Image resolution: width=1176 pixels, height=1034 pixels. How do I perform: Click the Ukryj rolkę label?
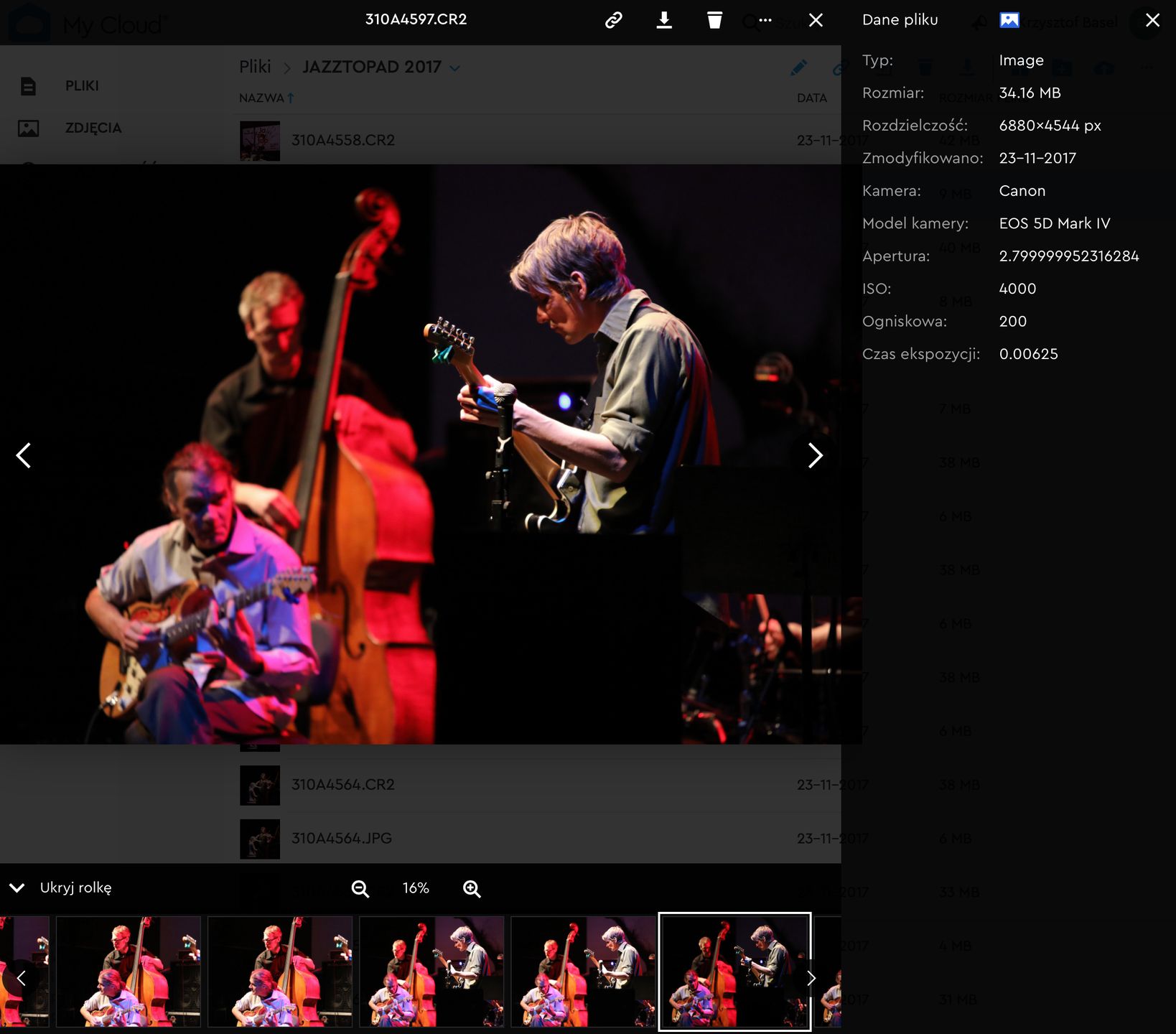76,888
